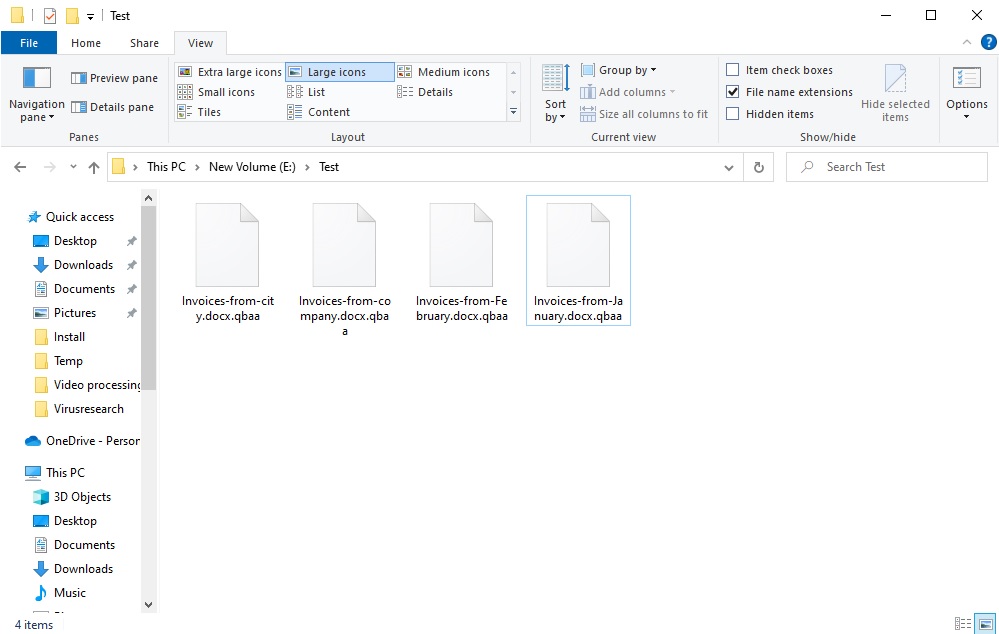This screenshot has width=999, height=634.
Task: Open the recent locations dropdown
Action: pos(73,167)
